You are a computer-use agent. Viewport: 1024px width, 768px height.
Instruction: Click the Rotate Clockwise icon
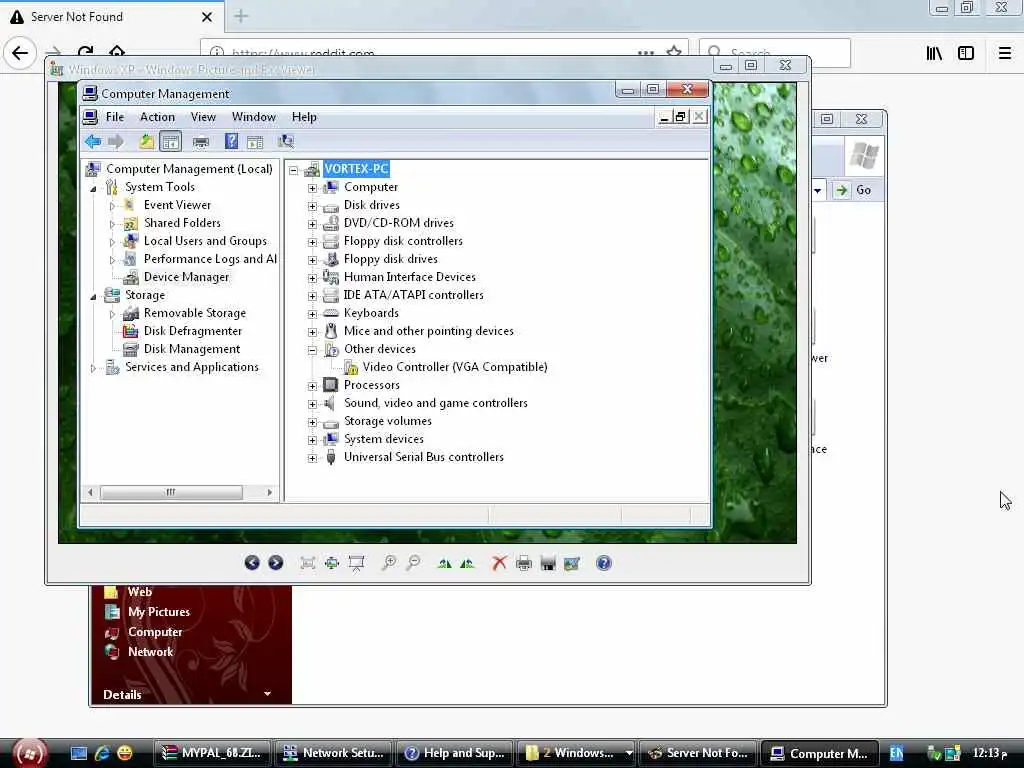tap(444, 563)
